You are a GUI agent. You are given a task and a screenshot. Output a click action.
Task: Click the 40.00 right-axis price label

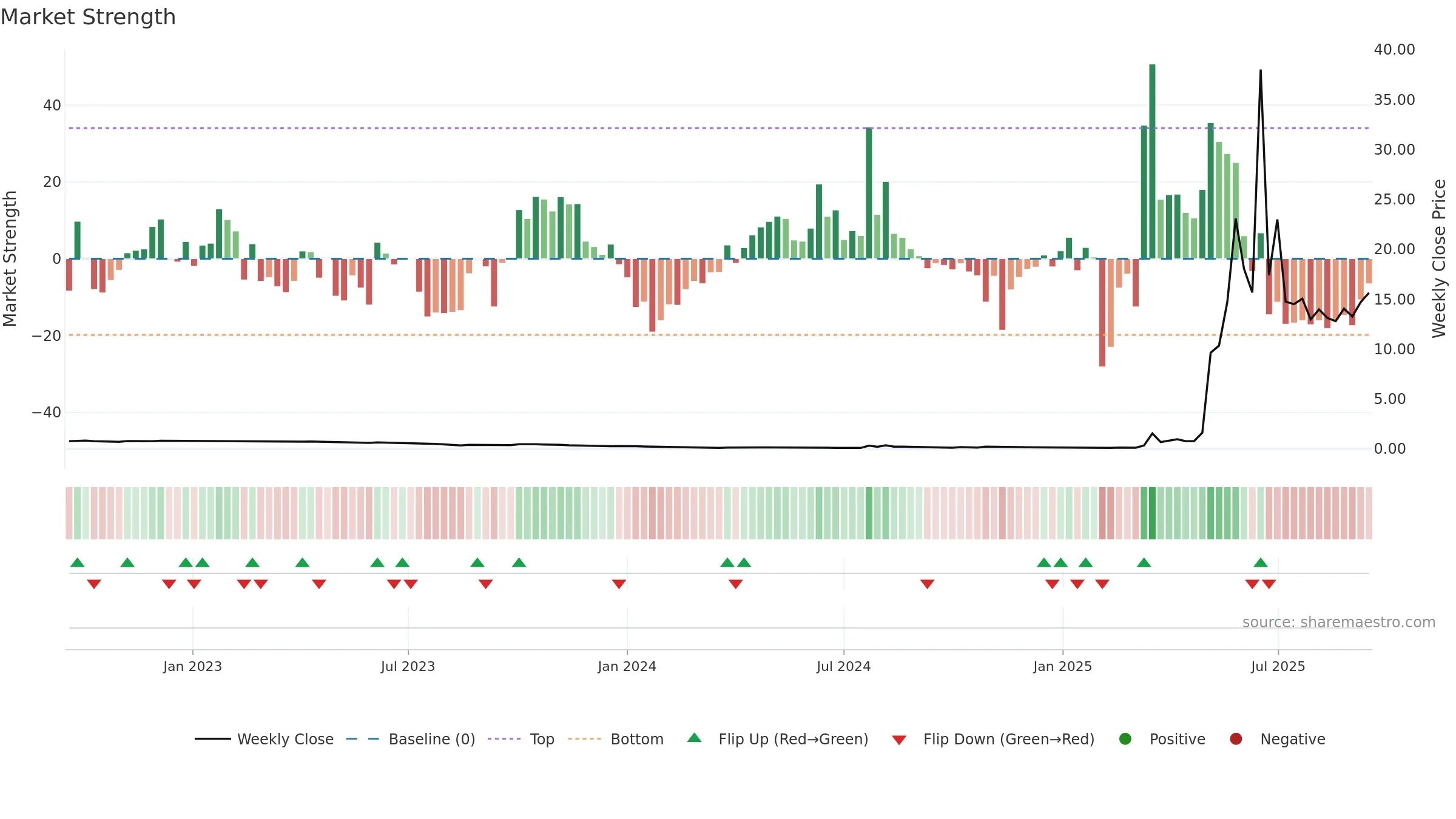(1394, 50)
